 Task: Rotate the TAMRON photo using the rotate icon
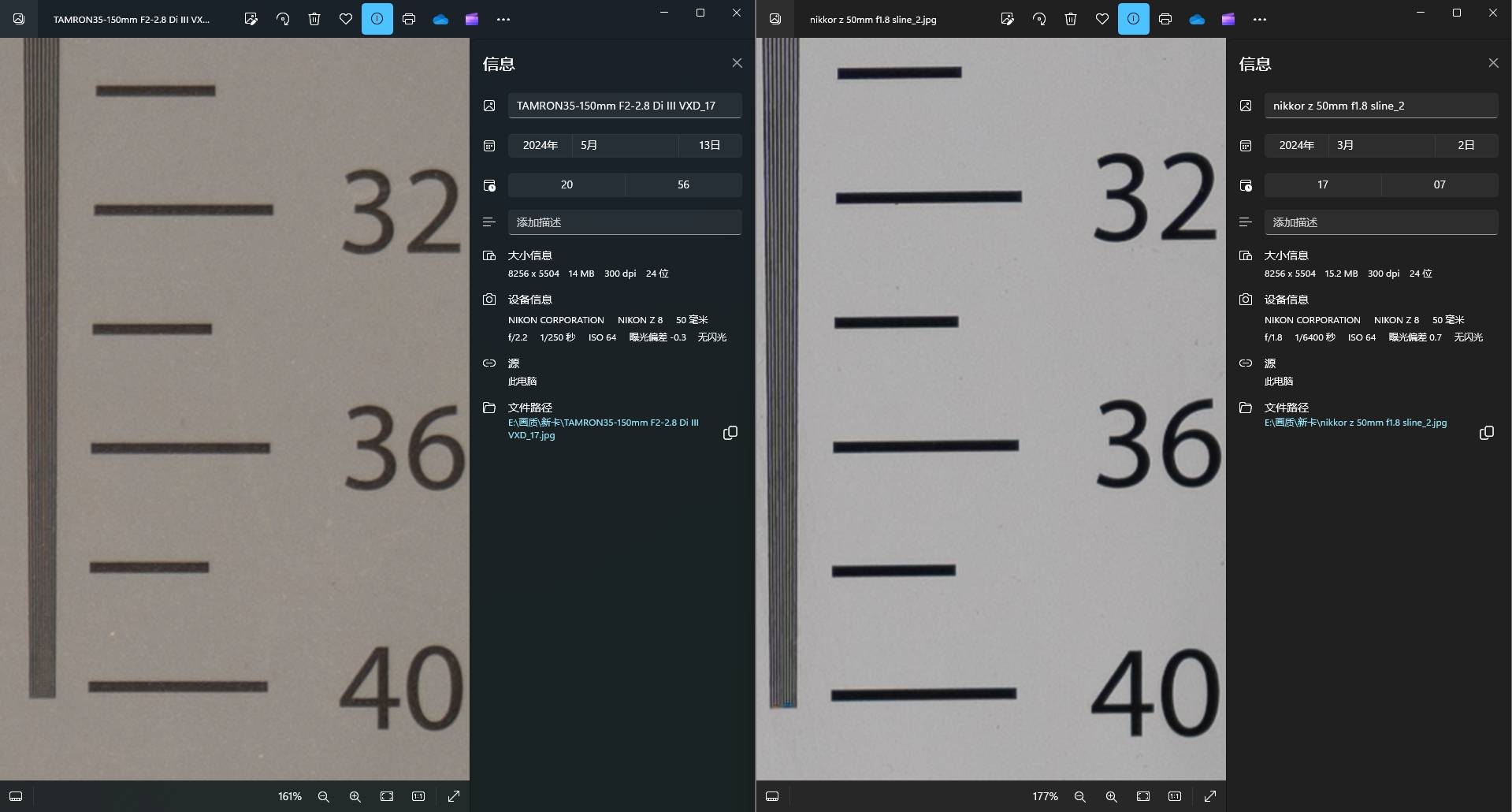click(x=283, y=19)
